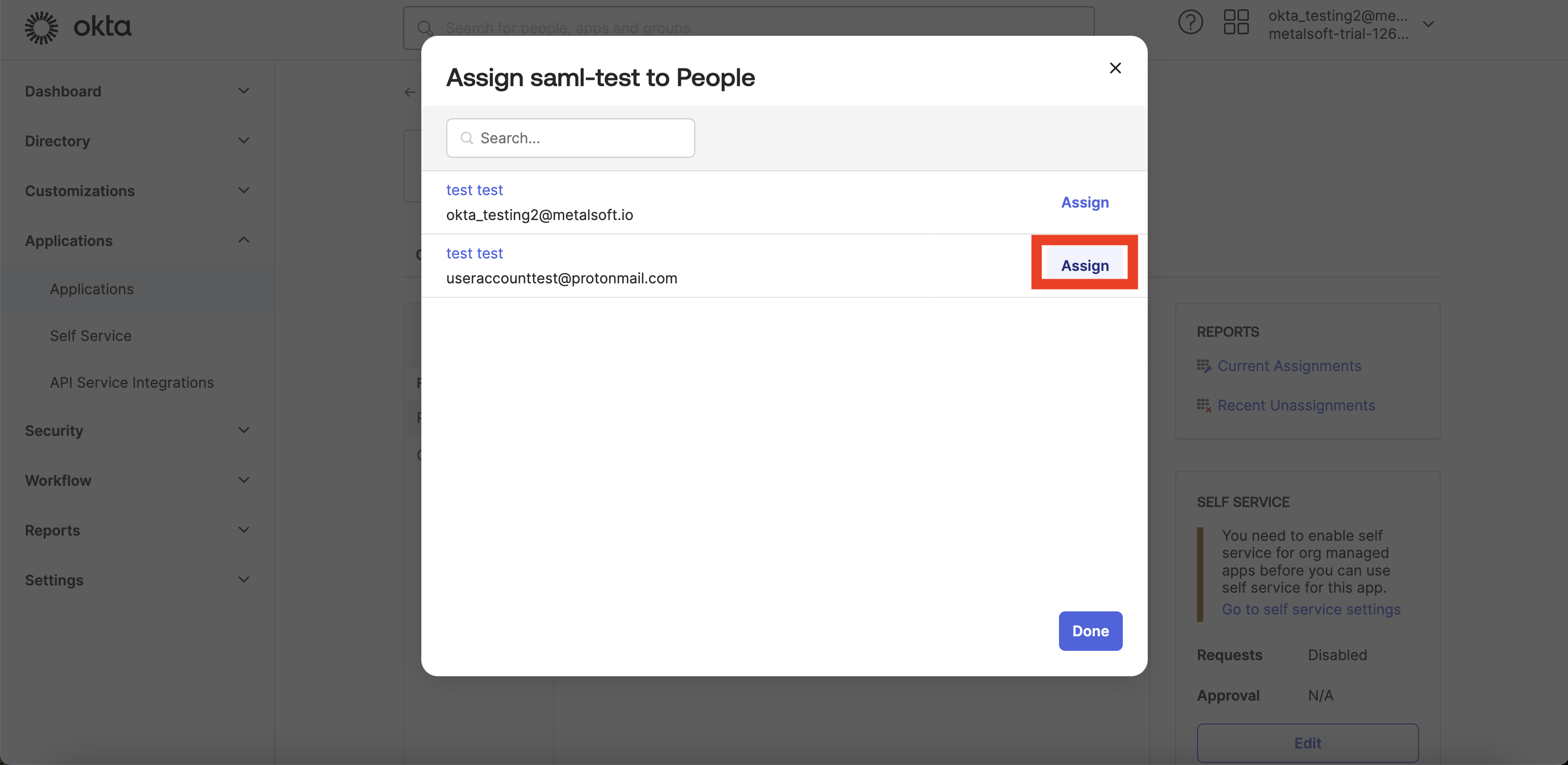The image size is (1568, 765).
Task: Open the help question mark icon
Action: tap(1190, 22)
